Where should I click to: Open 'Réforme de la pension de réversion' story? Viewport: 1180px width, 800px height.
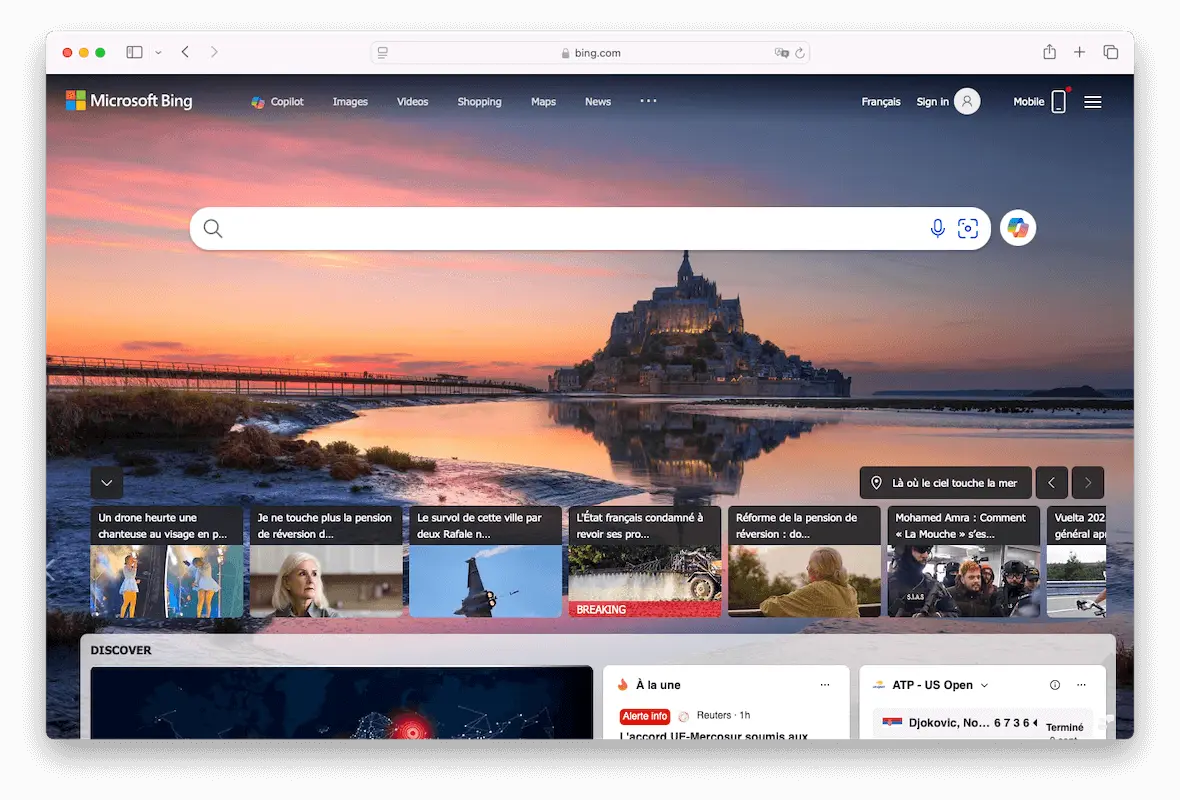[804, 561]
